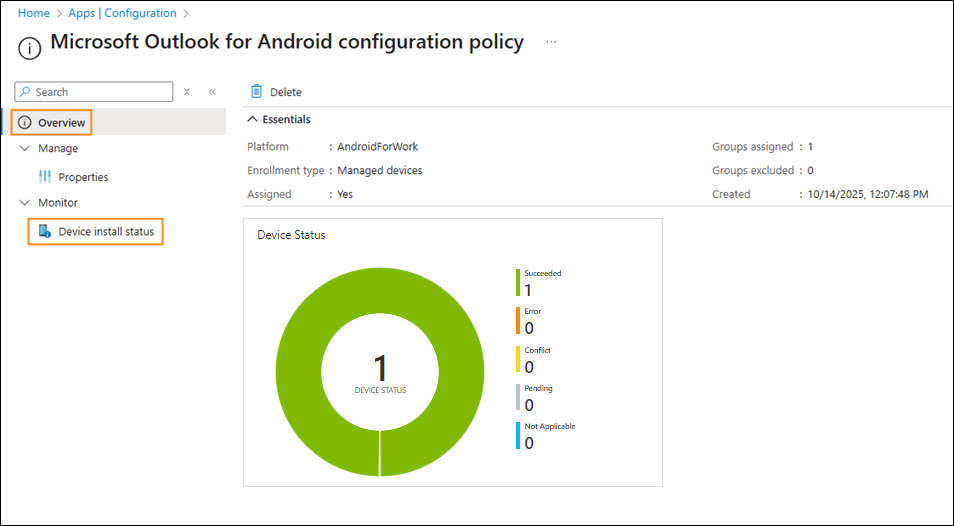Click the Delete trash can icon
The width and height of the screenshot is (954, 526).
[257, 91]
